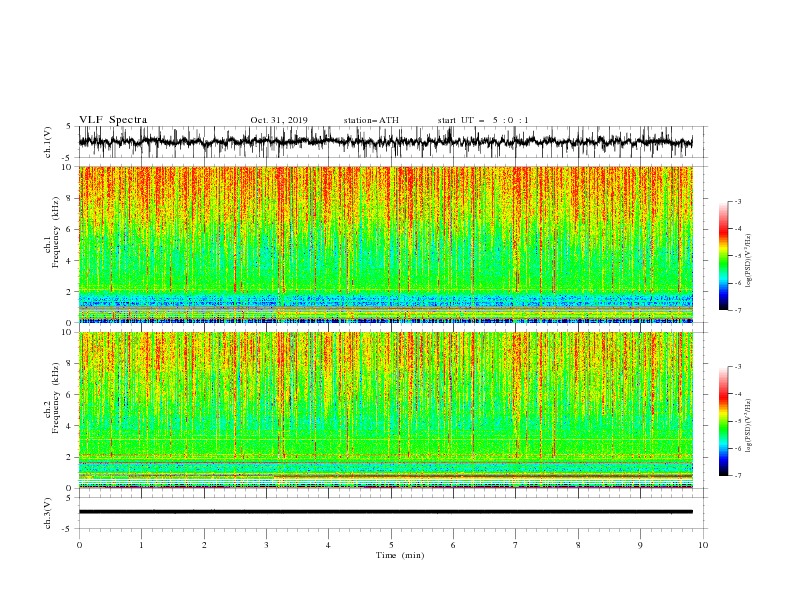Viewport: 792px width, 612px height.
Task: Click the "ch.3(V)" axis label
Action: (x=48, y=513)
